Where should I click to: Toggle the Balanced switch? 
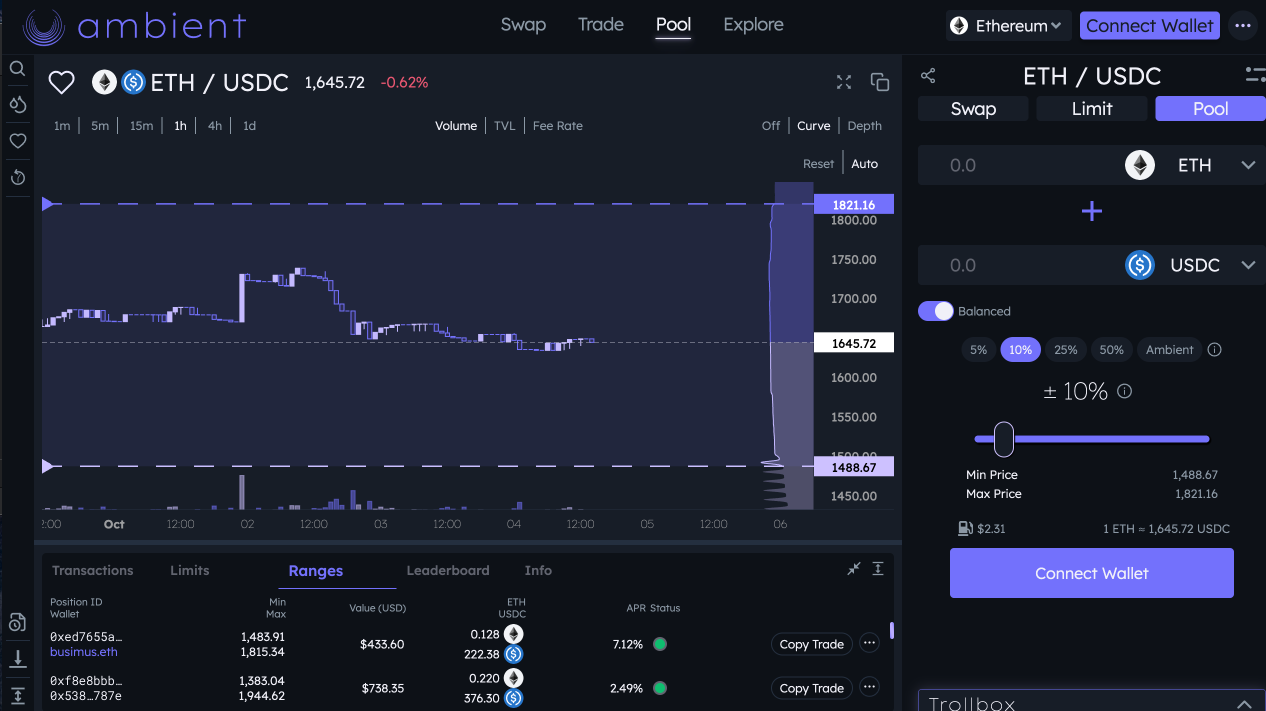click(x=935, y=311)
